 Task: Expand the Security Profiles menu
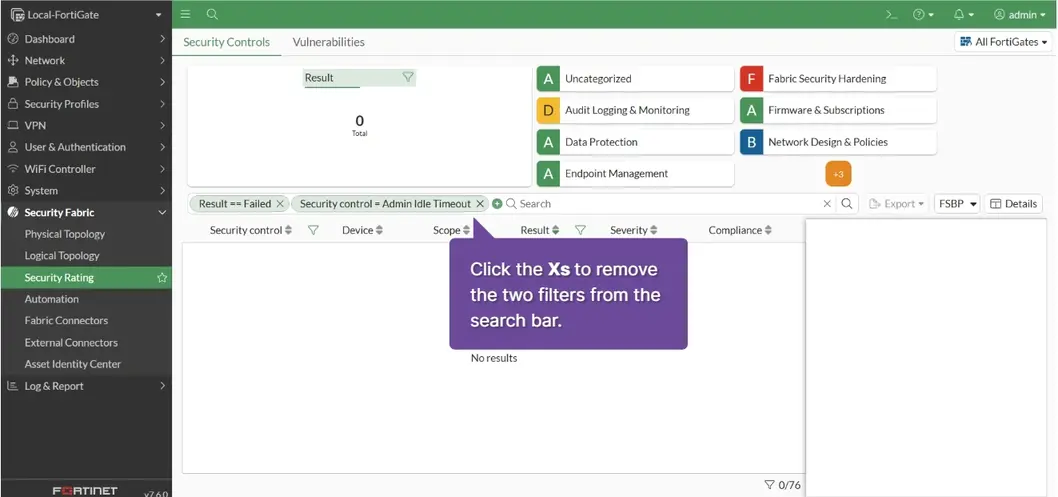pos(86,104)
